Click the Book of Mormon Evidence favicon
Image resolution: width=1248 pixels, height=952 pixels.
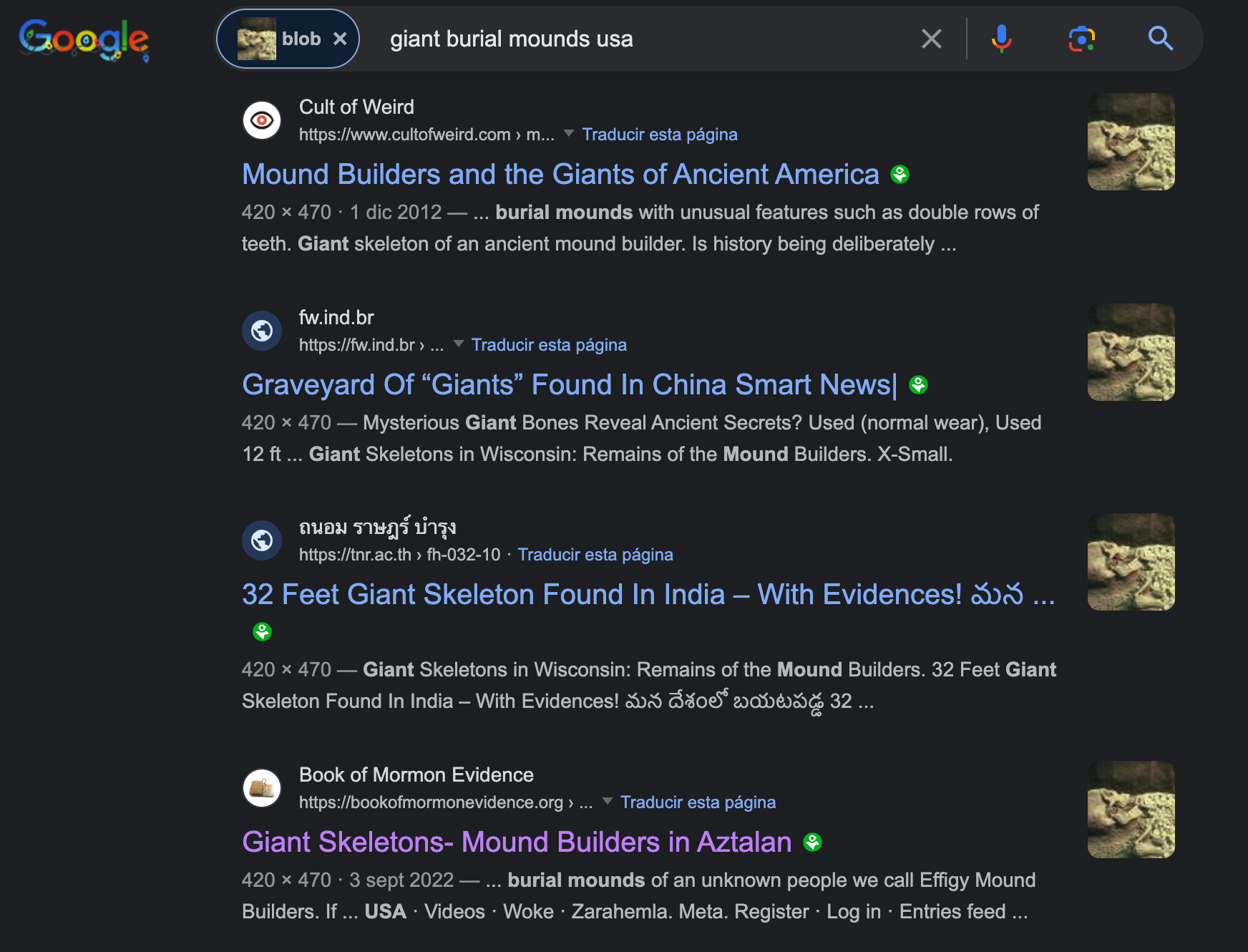(x=262, y=788)
